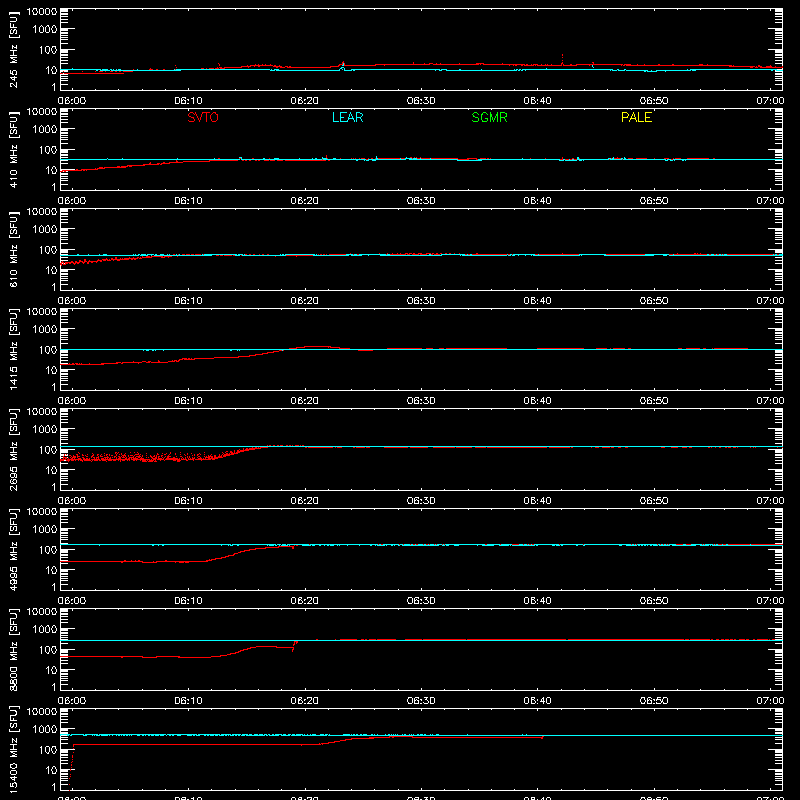This screenshot has height=800, width=800.
Task: Click the 10 tick label of 15400 MHz panel
Action: pos(51,770)
